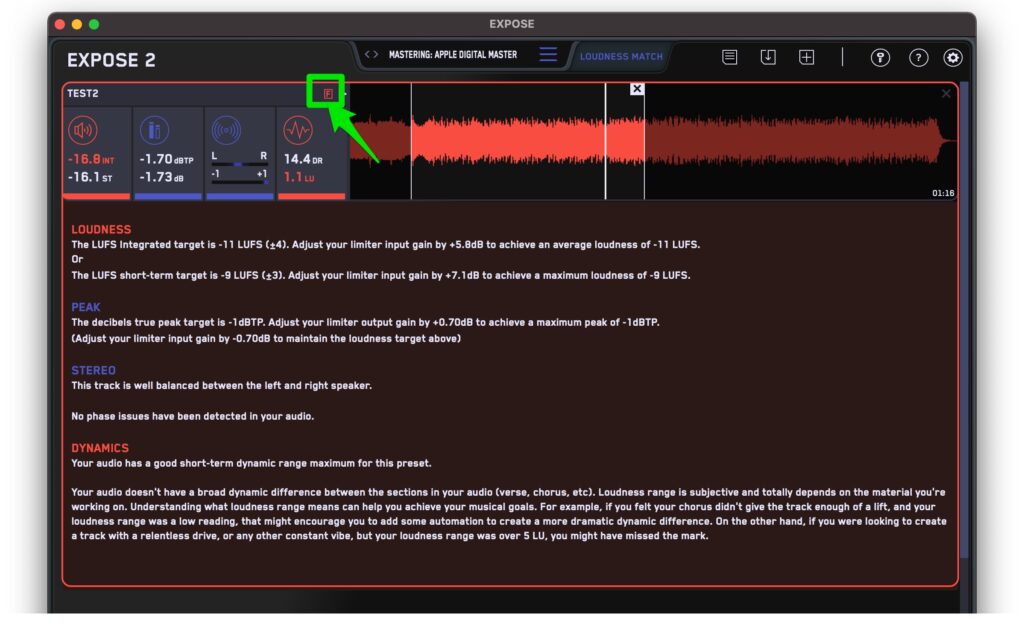Click the stereo field icon
The width and height of the screenshot is (1024, 631).
(x=226, y=130)
